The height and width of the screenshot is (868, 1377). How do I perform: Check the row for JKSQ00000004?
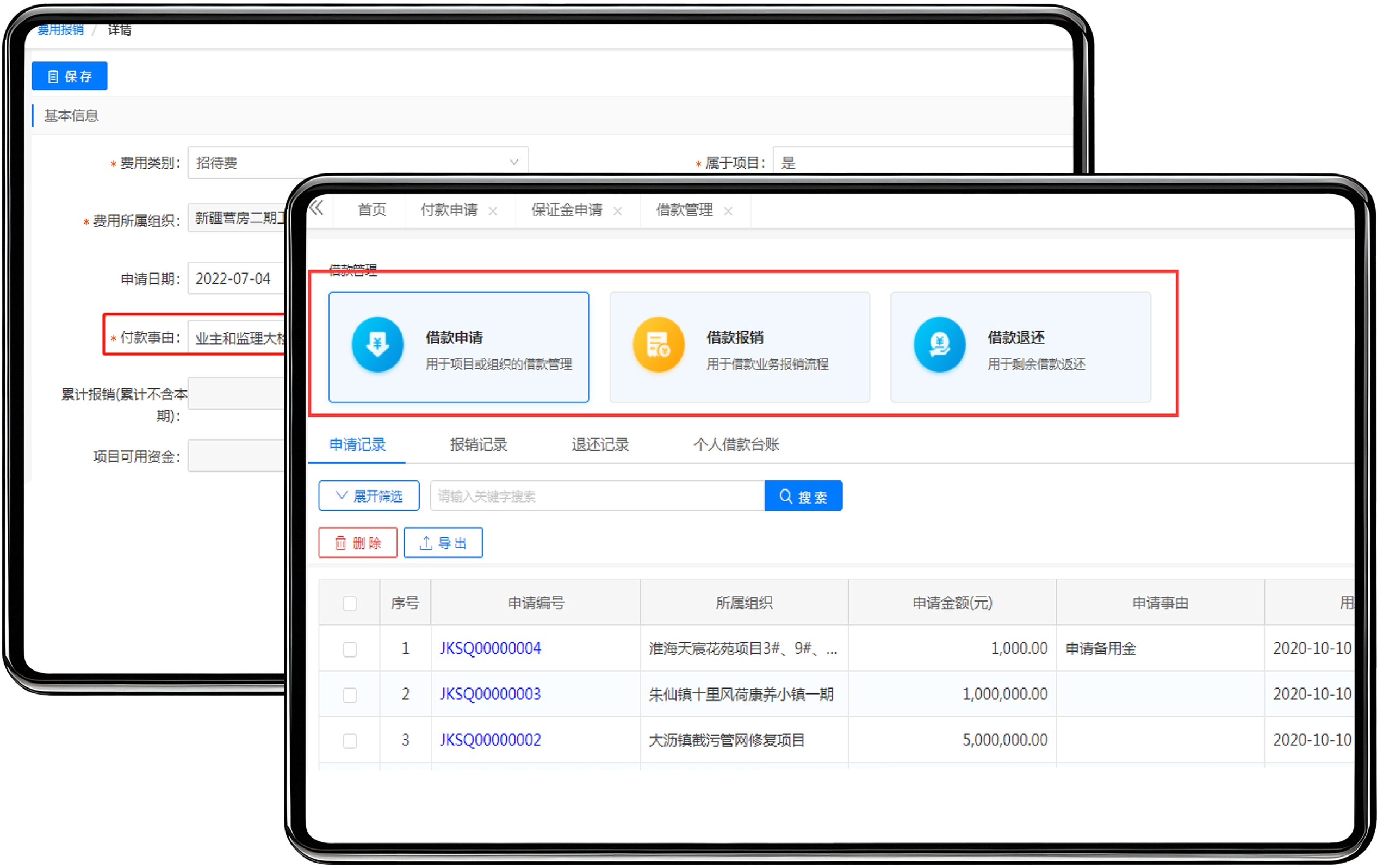click(350, 649)
